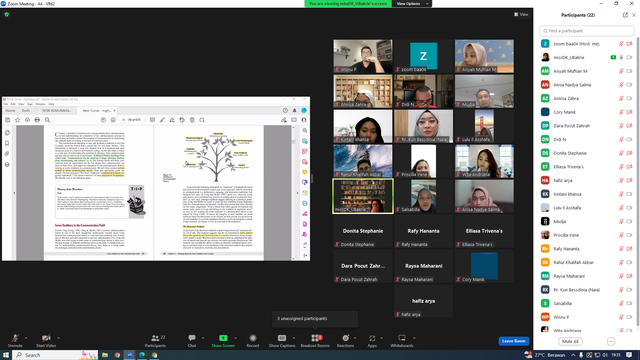Select the West Turner document tab
Screen dimensions: 640x360
97,111
